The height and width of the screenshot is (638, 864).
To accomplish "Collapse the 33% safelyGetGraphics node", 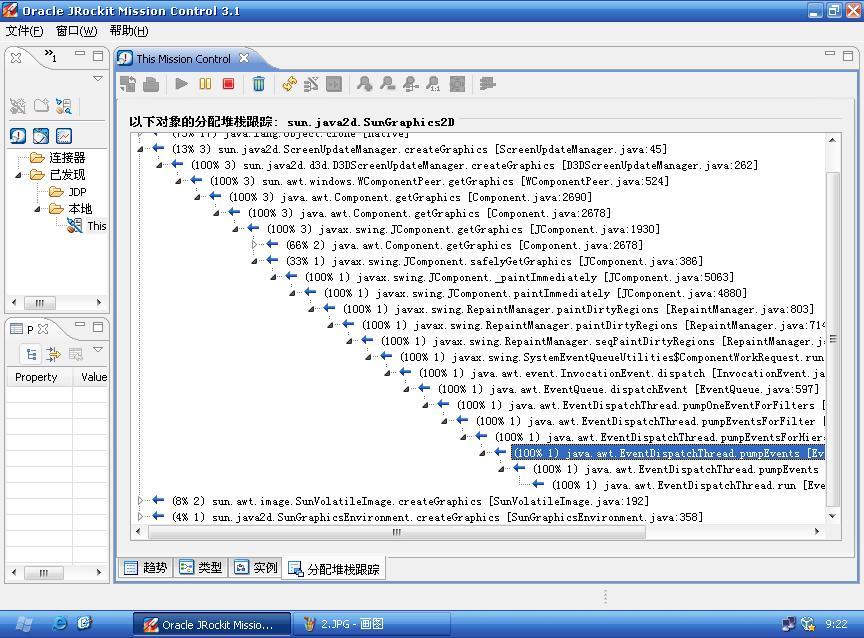I will point(254,261).
